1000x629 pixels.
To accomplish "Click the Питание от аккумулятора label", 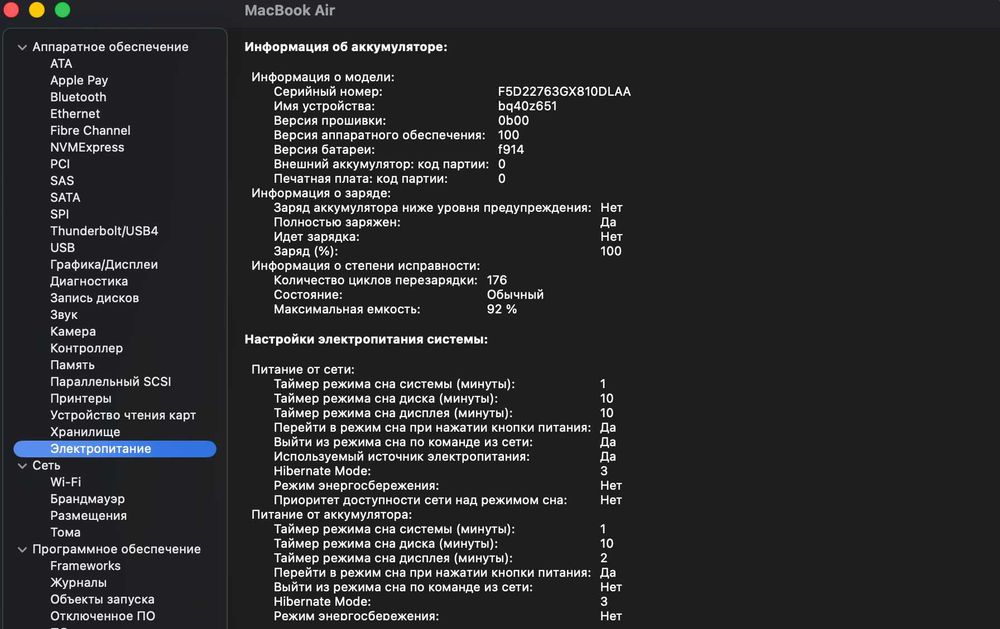I will pyautogui.click(x=332, y=515).
